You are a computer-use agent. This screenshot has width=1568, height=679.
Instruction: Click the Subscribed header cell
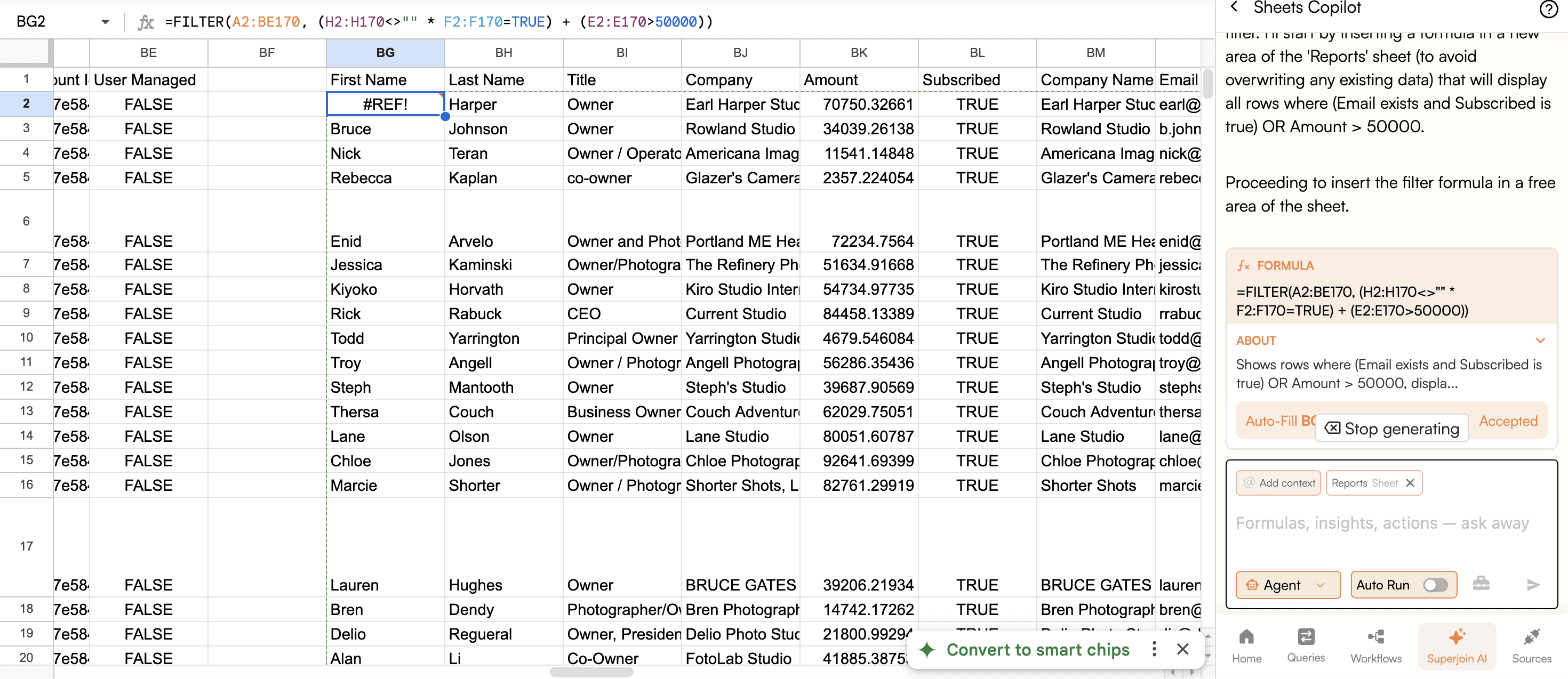click(x=977, y=80)
